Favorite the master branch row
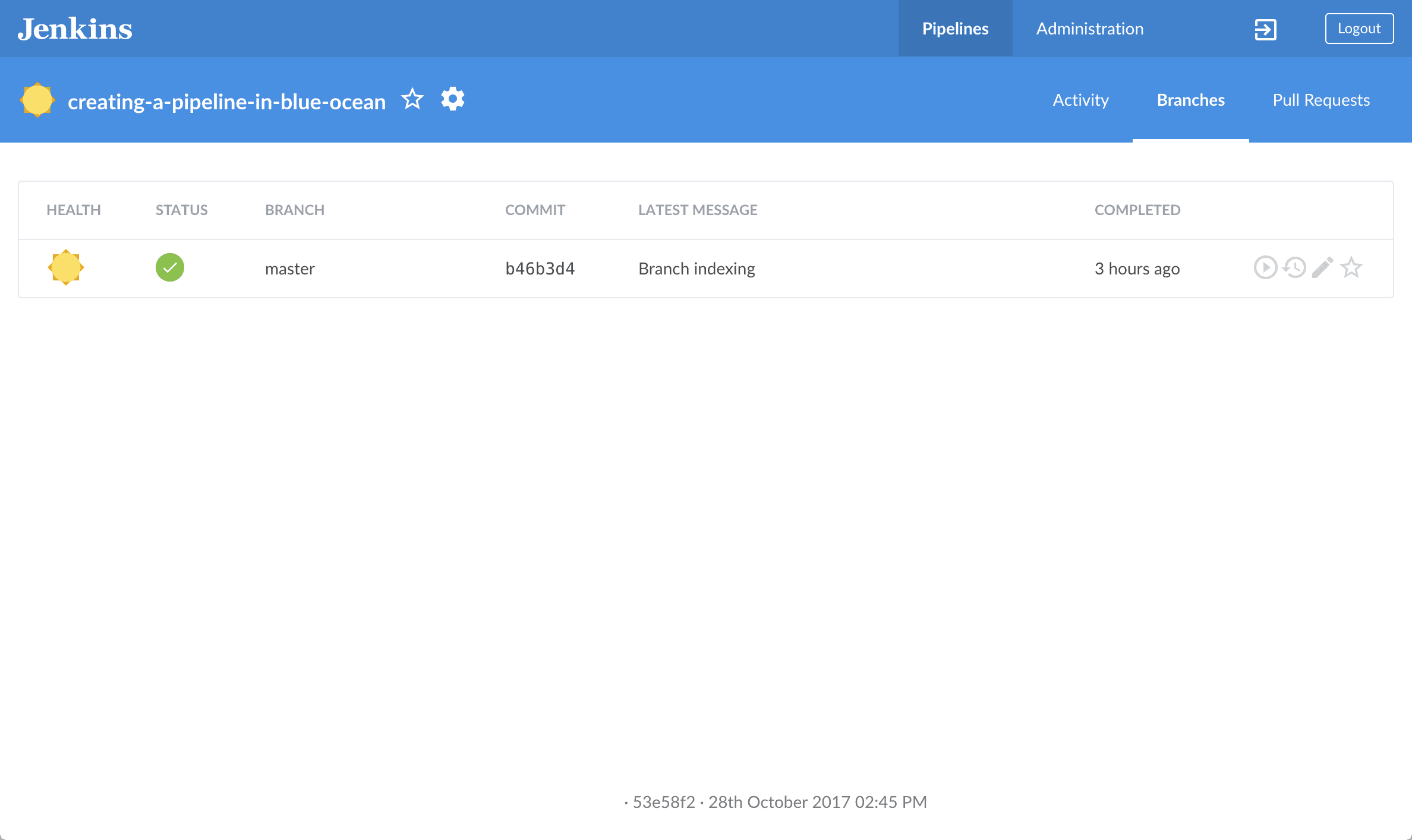The height and width of the screenshot is (840, 1412). pos(1350,267)
